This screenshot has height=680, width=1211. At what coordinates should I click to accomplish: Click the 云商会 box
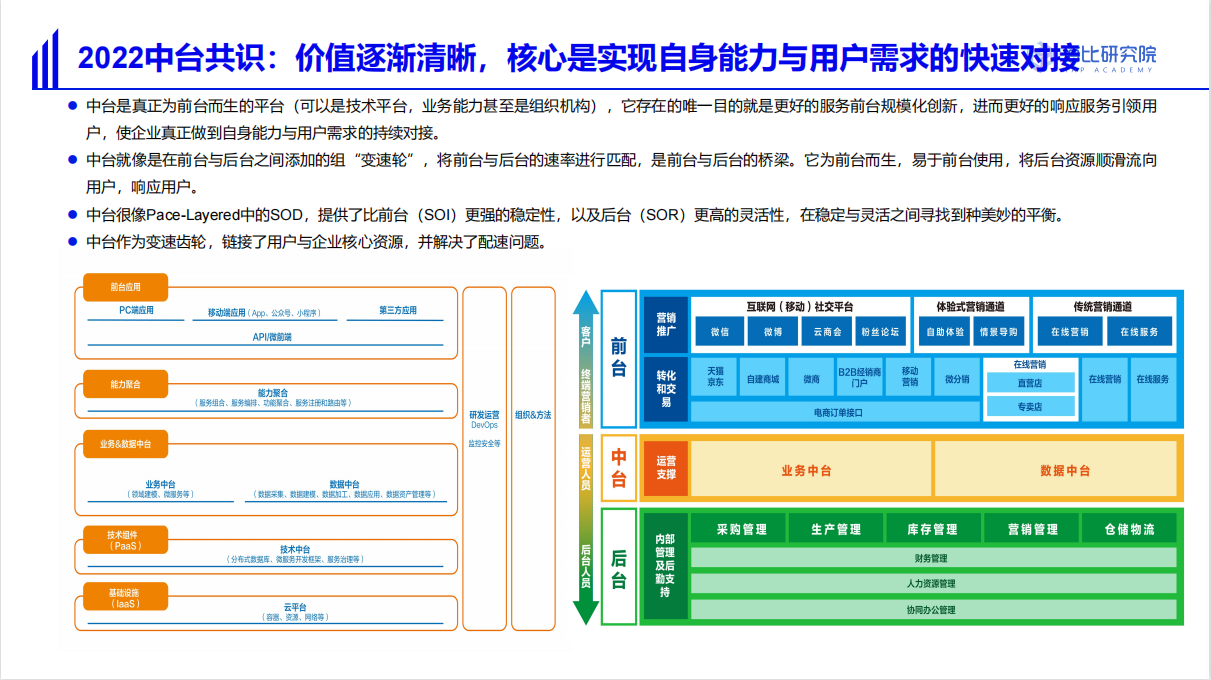827,332
